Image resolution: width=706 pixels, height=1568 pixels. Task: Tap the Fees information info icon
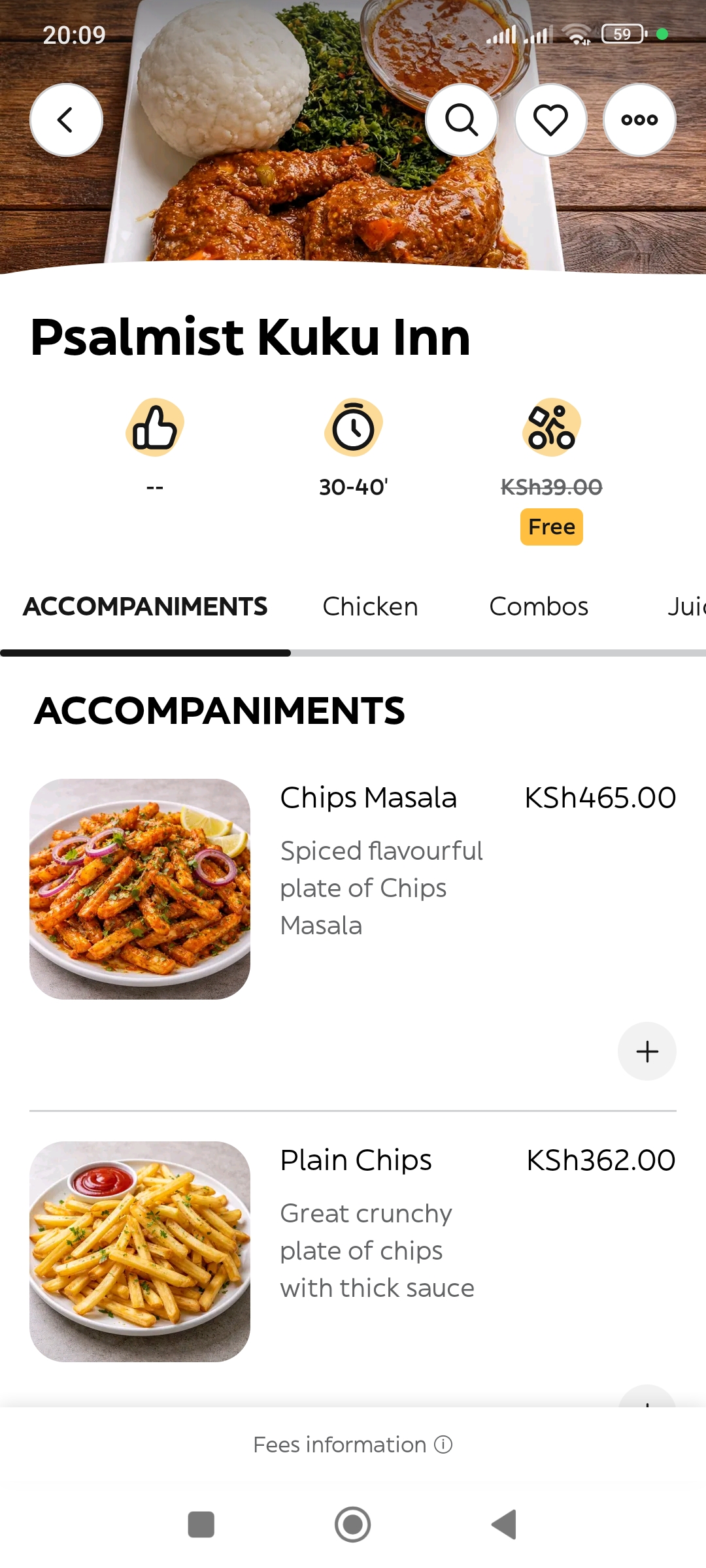[443, 1445]
